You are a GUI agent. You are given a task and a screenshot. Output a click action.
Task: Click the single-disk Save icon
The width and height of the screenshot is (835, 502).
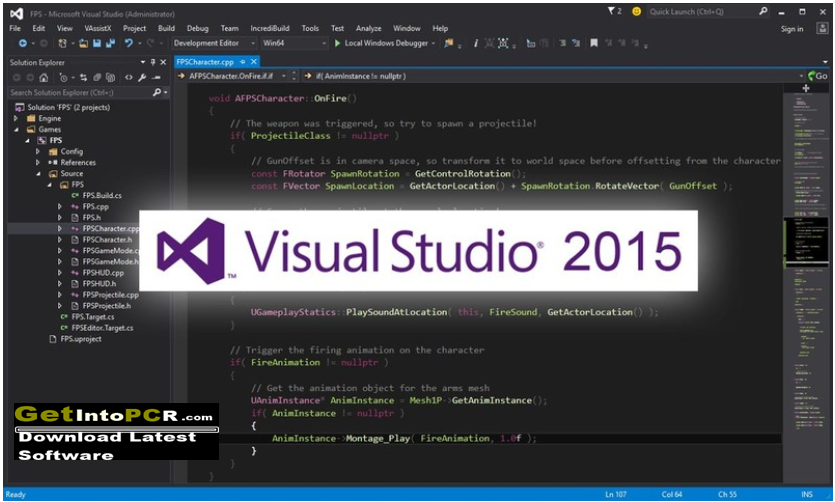(97, 43)
